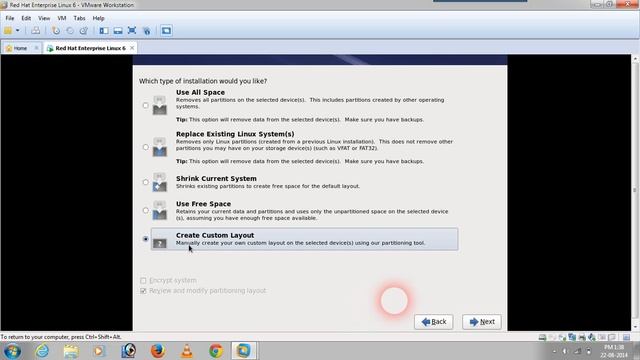Click the Create Custom Layout question-mark icon

coord(160,243)
